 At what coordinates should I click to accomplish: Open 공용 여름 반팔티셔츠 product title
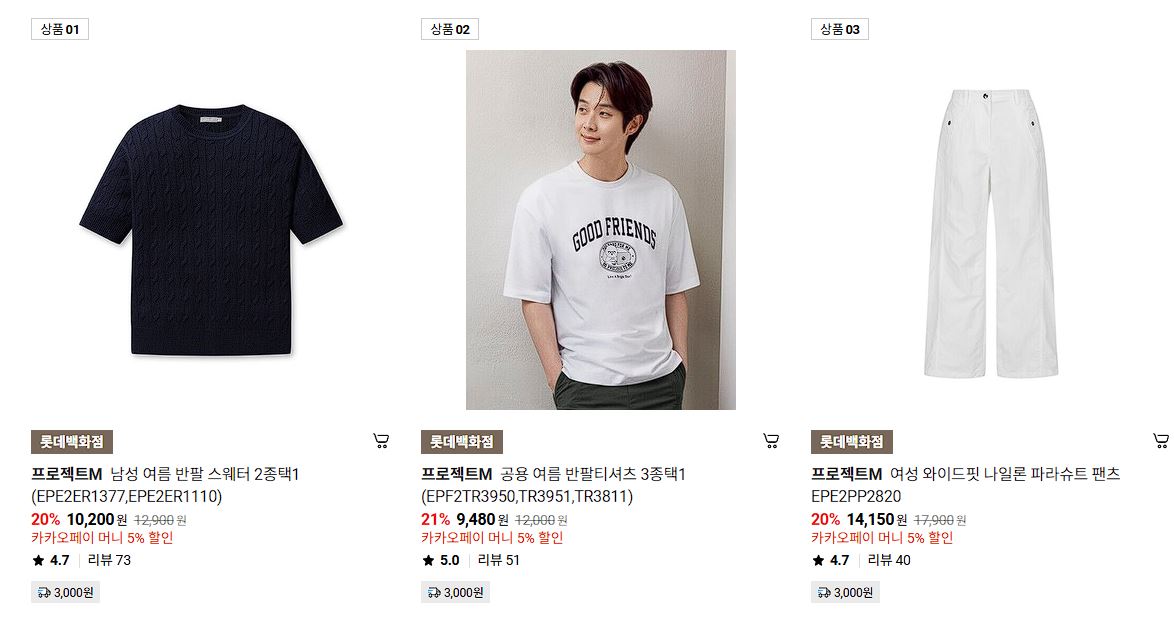tap(553, 485)
